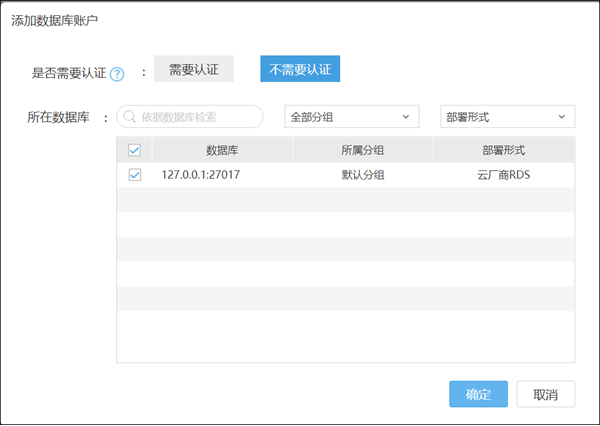Viewport: 600px width, 426px height.
Task: Click the 取消 button
Action: click(545, 394)
